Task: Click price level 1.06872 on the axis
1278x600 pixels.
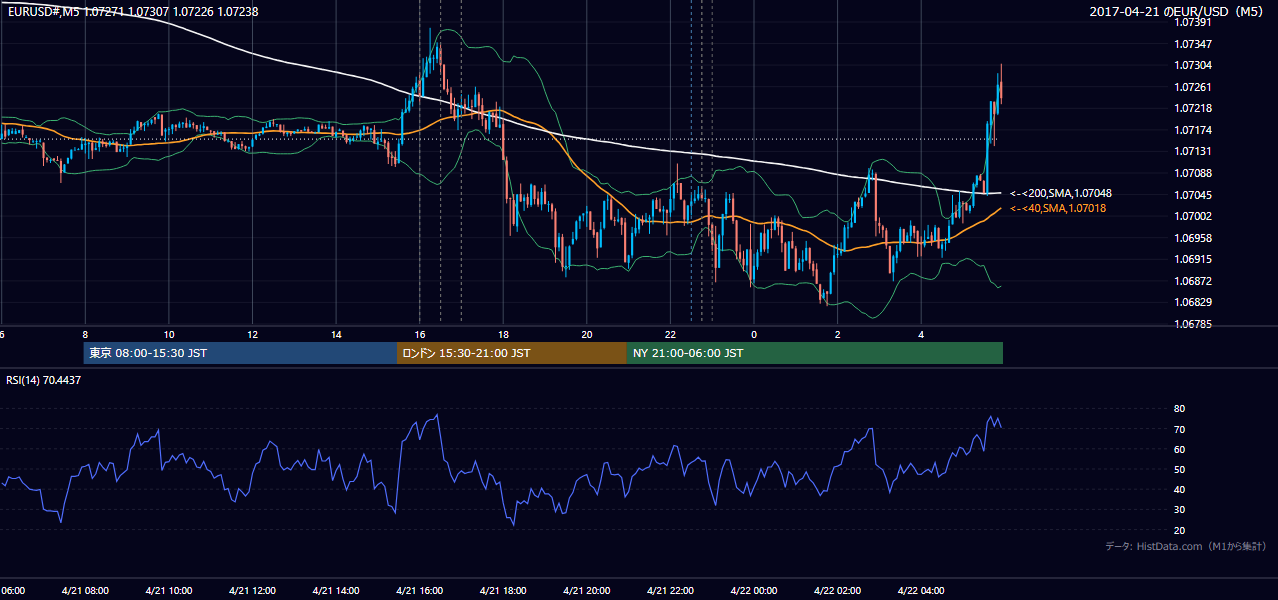Action: 1194,281
